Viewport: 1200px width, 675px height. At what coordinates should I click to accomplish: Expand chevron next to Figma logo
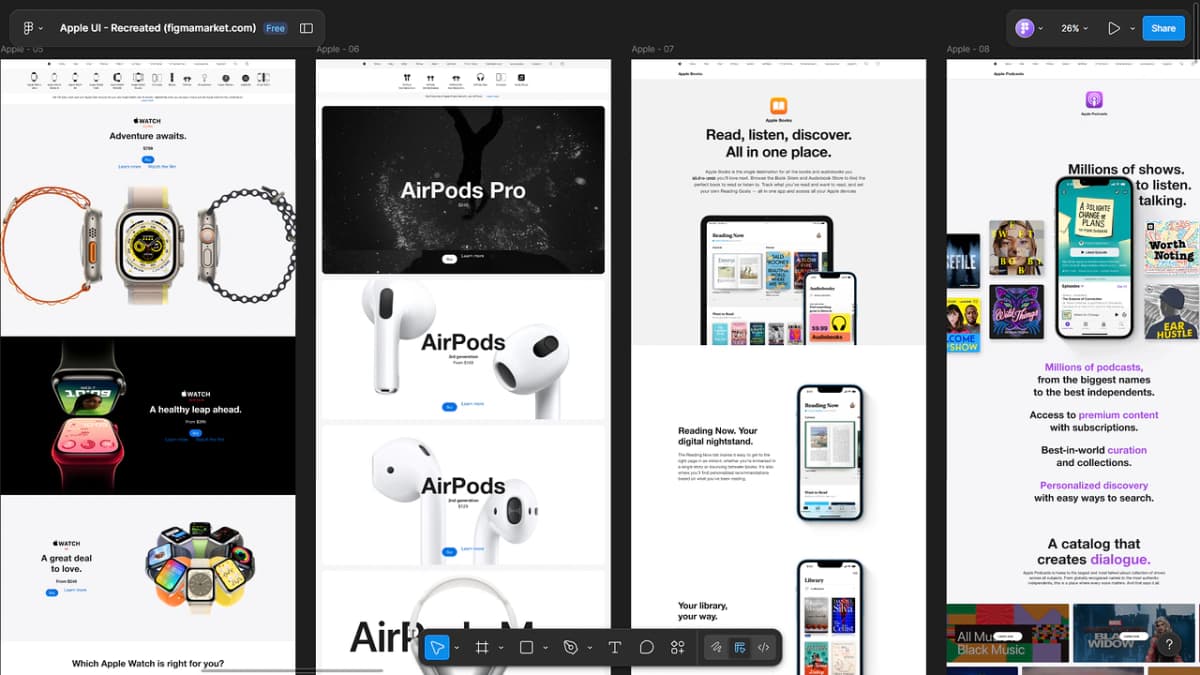click(x=43, y=29)
